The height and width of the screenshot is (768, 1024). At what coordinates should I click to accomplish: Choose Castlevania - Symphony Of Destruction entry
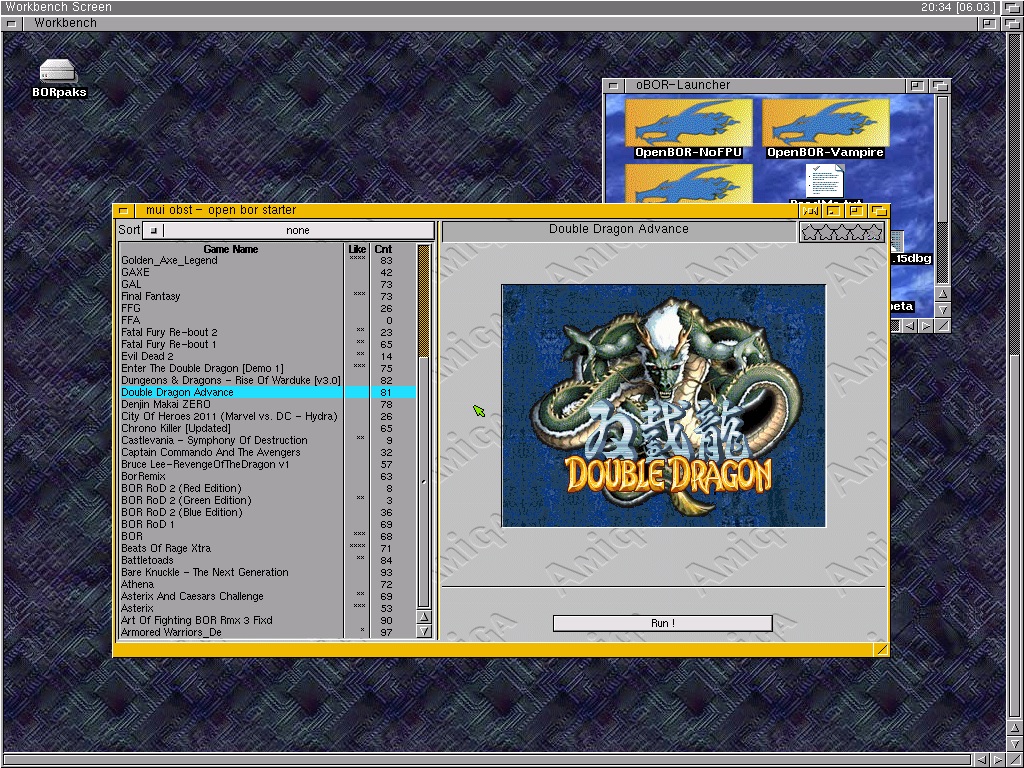click(x=214, y=440)
